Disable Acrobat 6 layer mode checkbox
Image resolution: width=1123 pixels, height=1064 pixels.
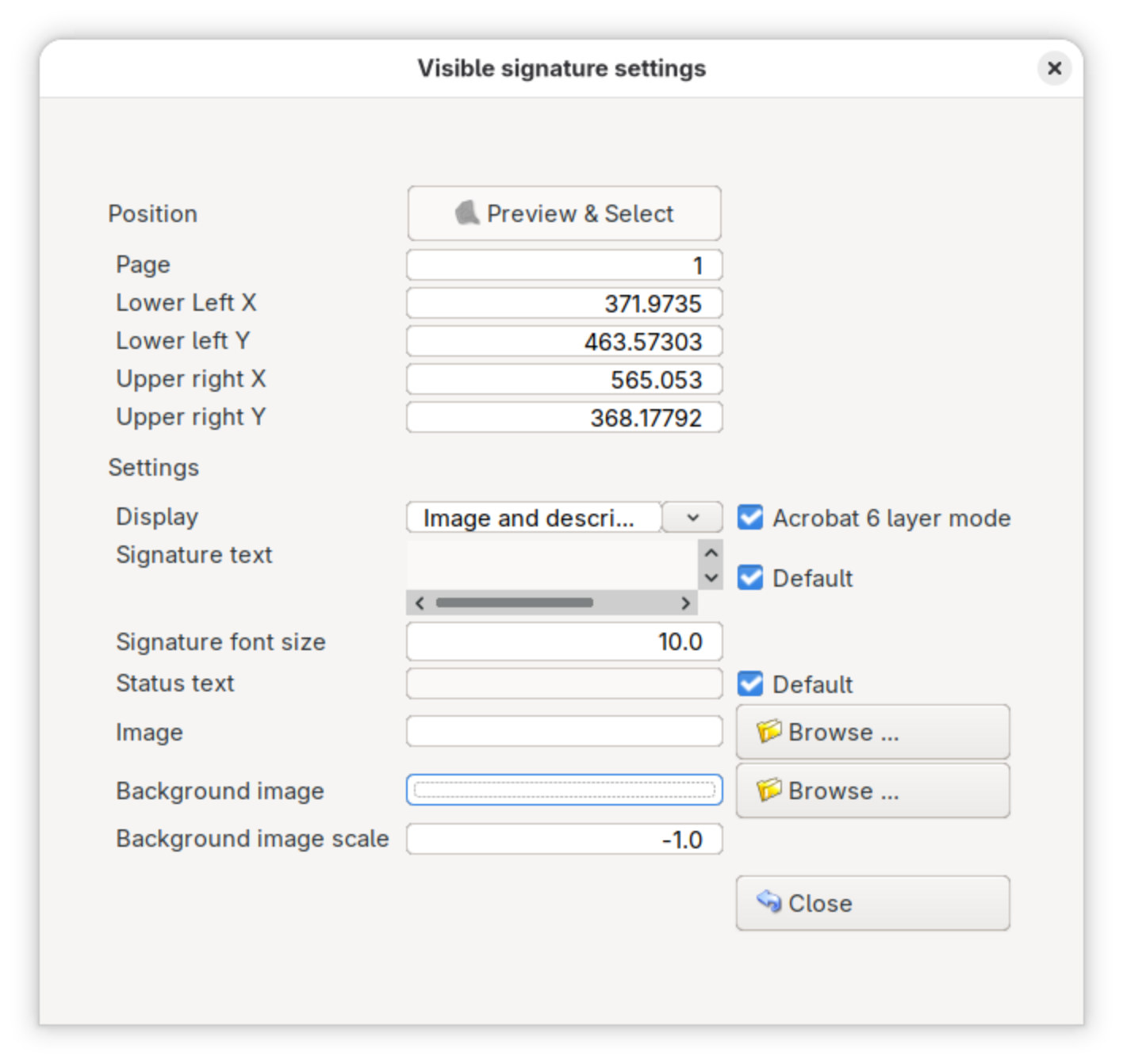coord(750,518)
